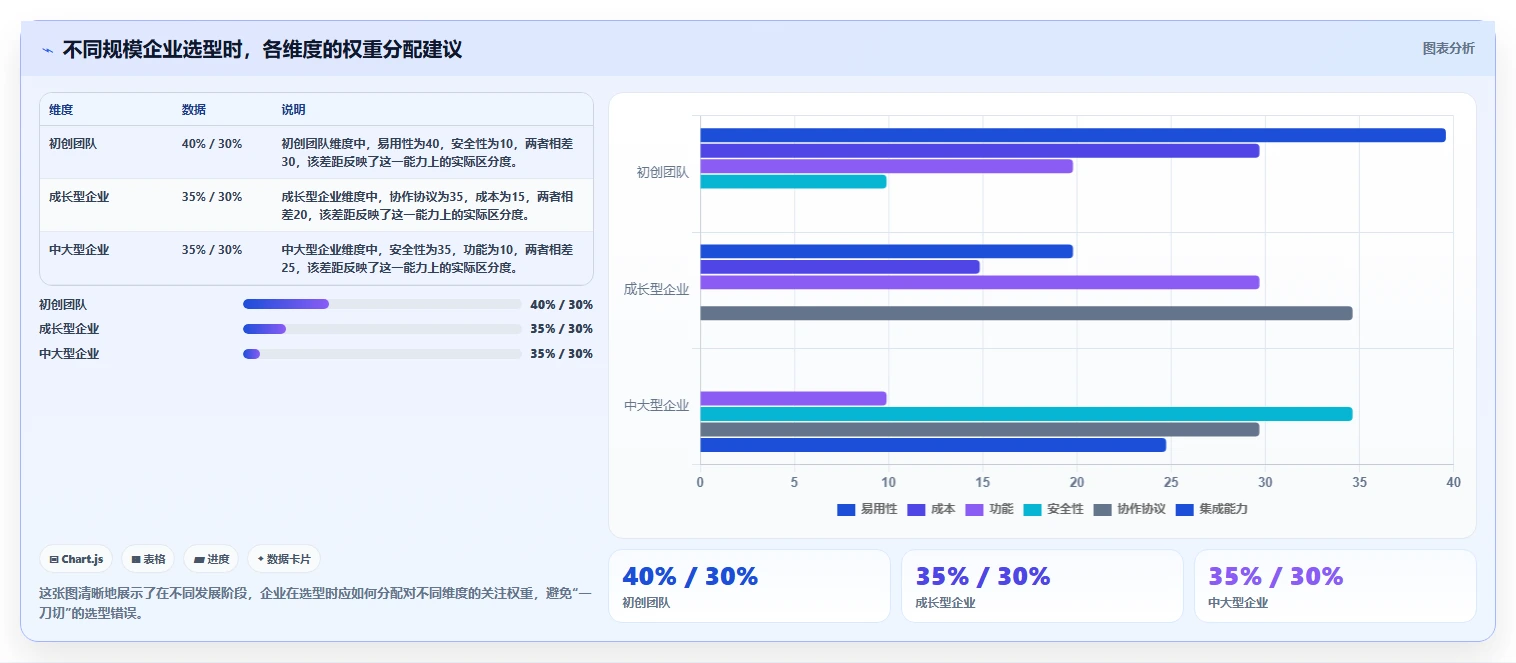This screenshot has height=663, width=1516.
Task: Click the gray 协作协议 bar for 中大型企业
Action: tap(979, 429)
